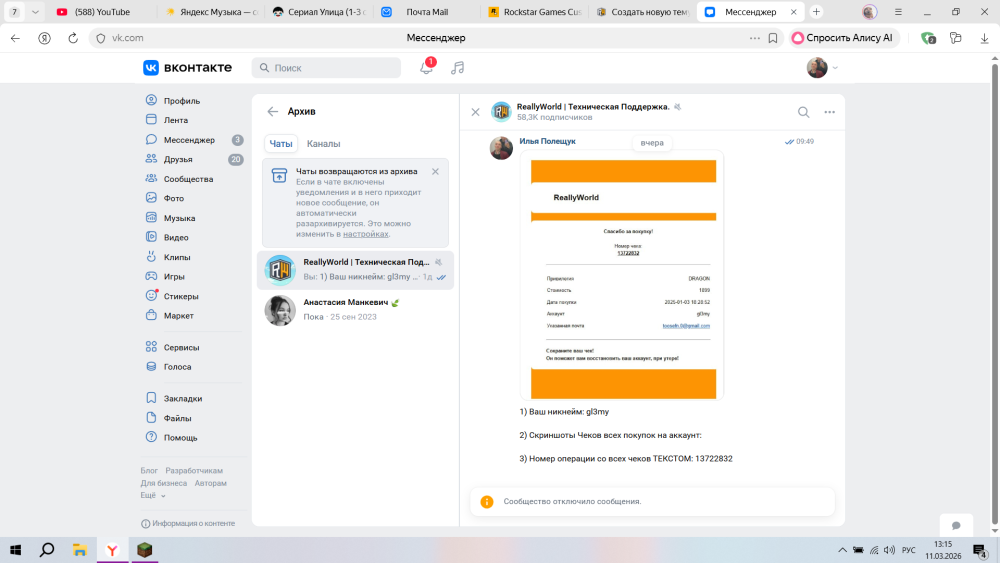Open Мессенджер in the sidebar
1000x563 pixels.
coord(189,140)
